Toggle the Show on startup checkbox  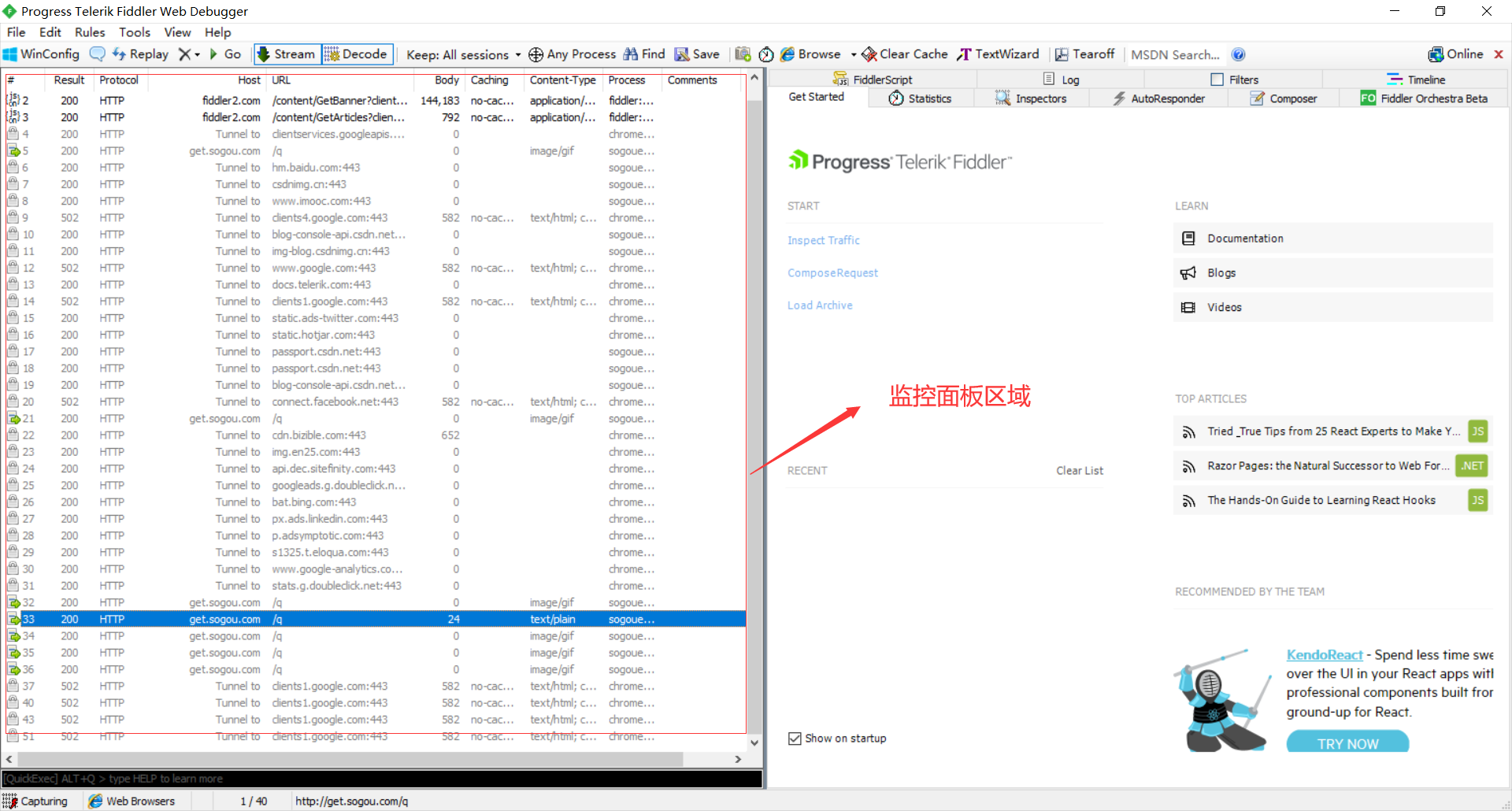click(795, 738)
